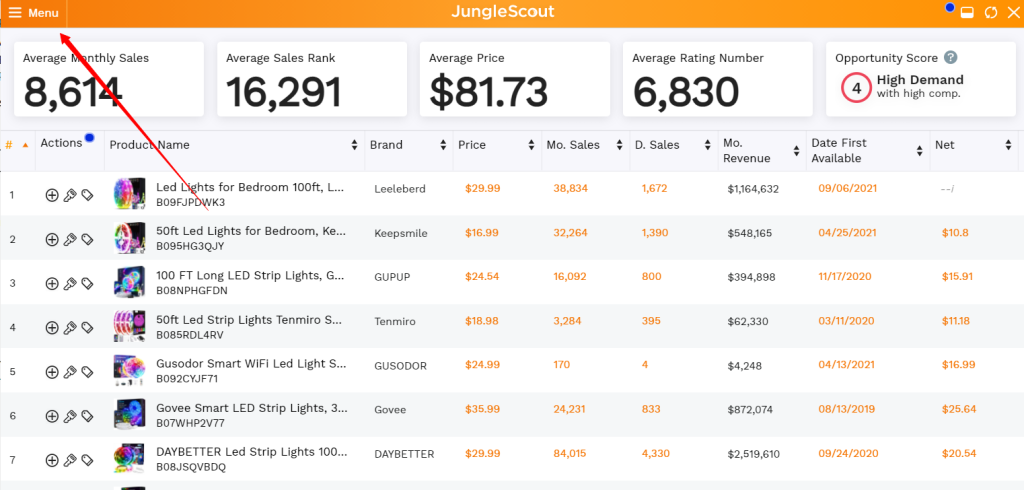Click the flashlight icon for GUSODOR row
Screen dimensions: 1024x490
point(70,372)
